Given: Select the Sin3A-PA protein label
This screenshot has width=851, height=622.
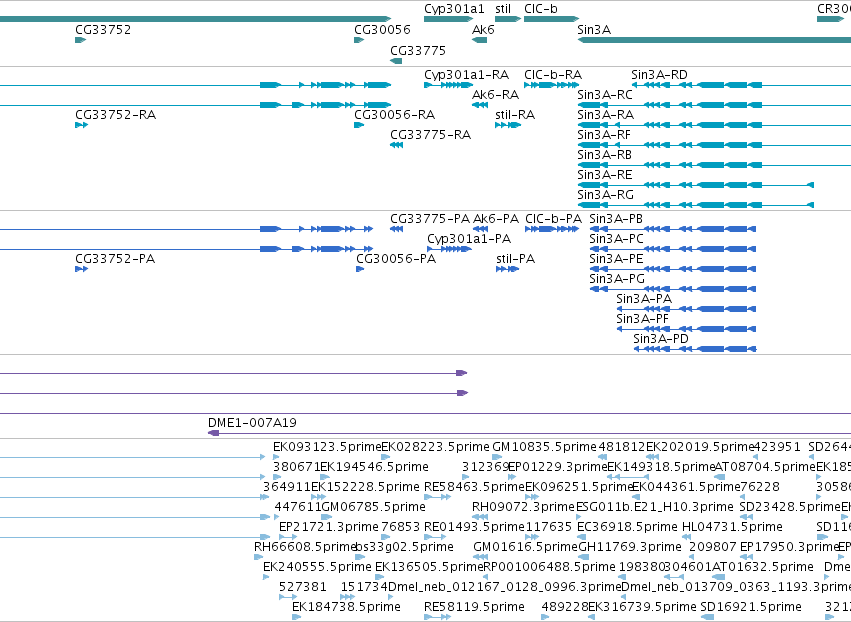Looking at the screenshot, I should [644, 299].
